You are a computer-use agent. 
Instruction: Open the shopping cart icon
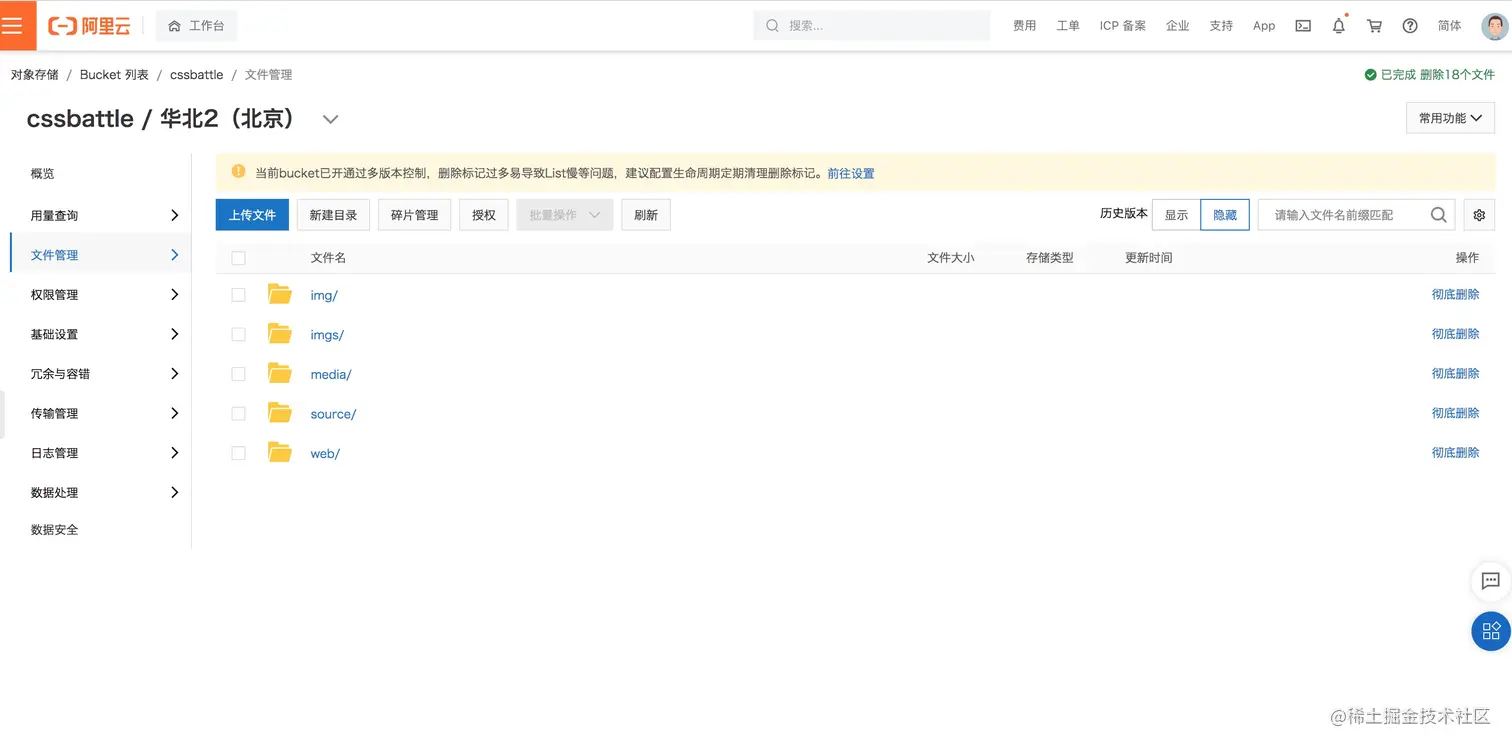(1374, 25)
